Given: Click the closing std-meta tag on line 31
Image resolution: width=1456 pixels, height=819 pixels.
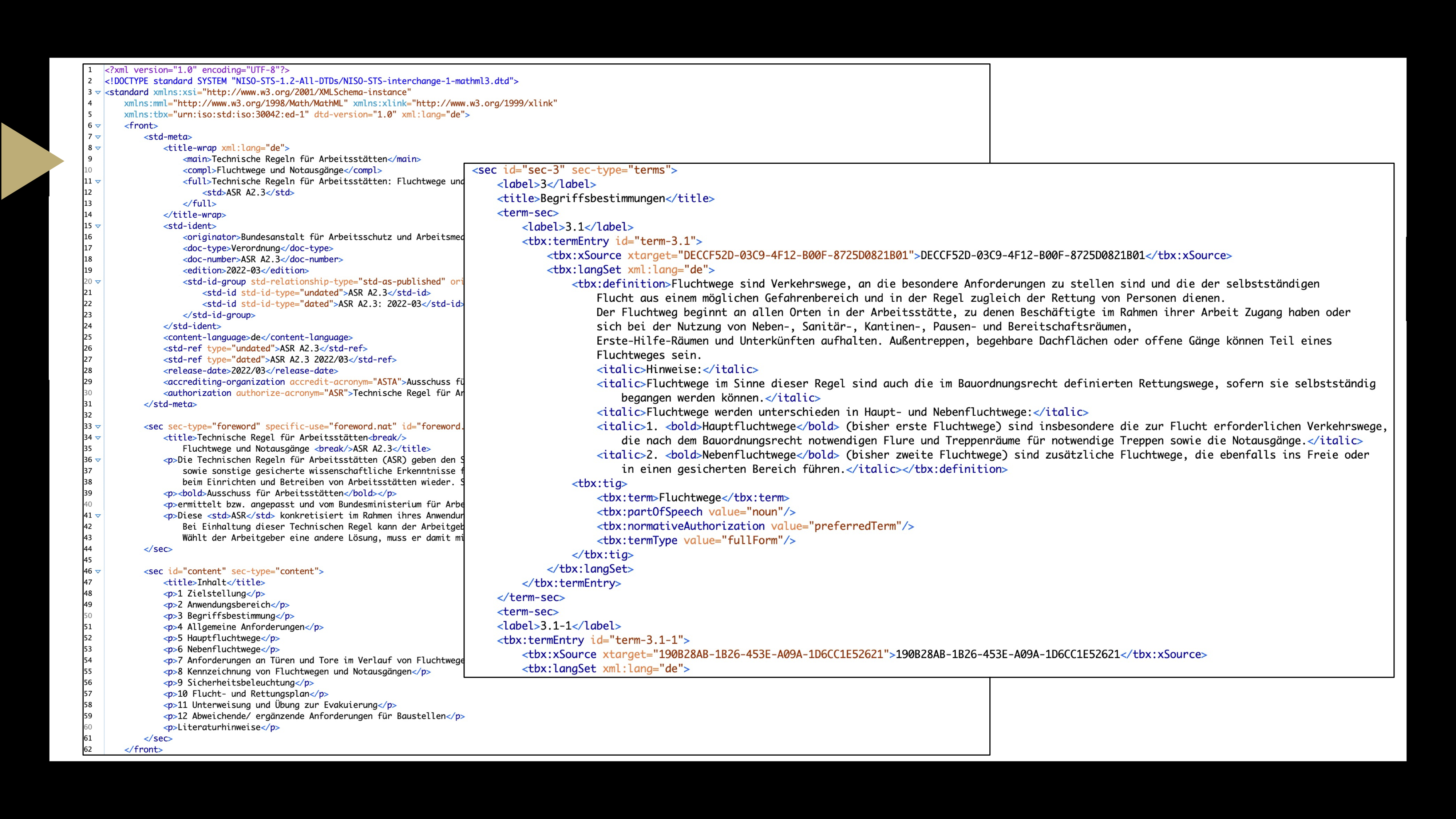Looking at the screenshot, I should 170,404.
